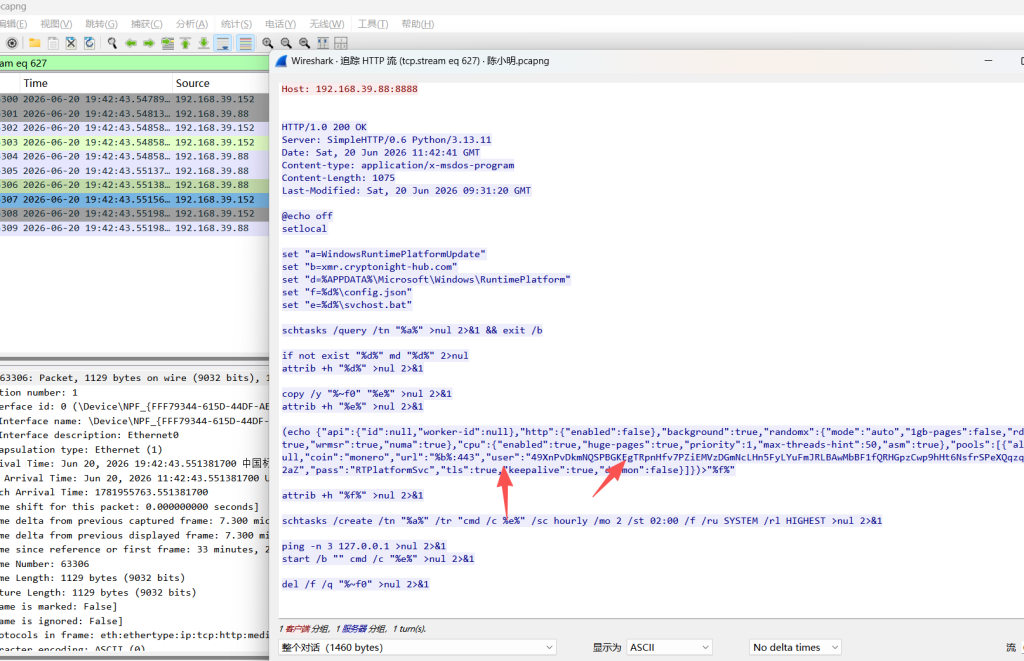
Task: Toggle auto-scroll during live capture
Action: [223, 43]
